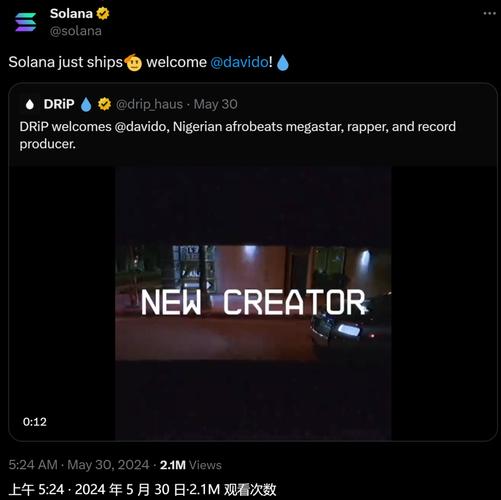Click the Chinese 观看次数 views caption
The width and height of the screenshot is (501, 500).
250,490
